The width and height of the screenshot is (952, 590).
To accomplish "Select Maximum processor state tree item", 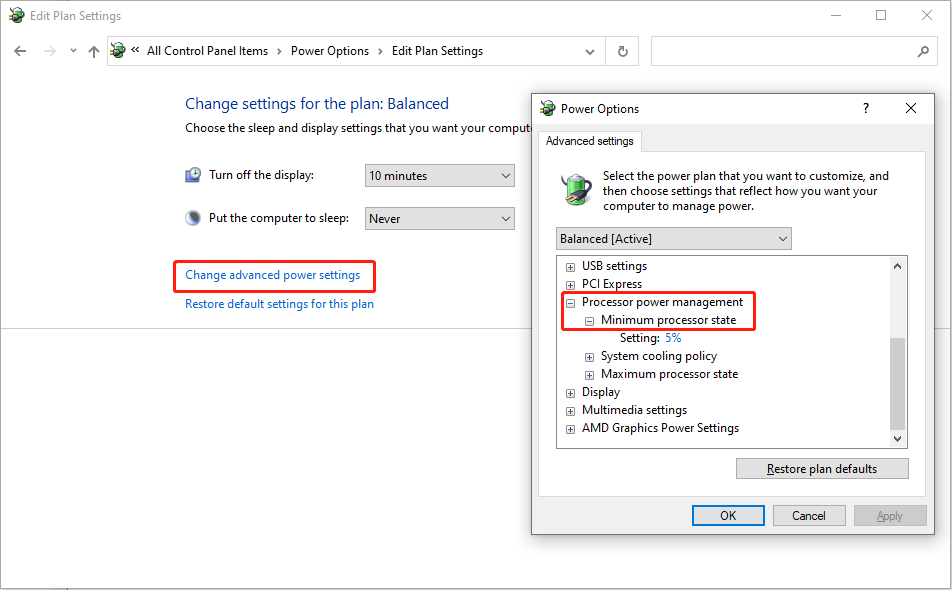I will 670,374.
